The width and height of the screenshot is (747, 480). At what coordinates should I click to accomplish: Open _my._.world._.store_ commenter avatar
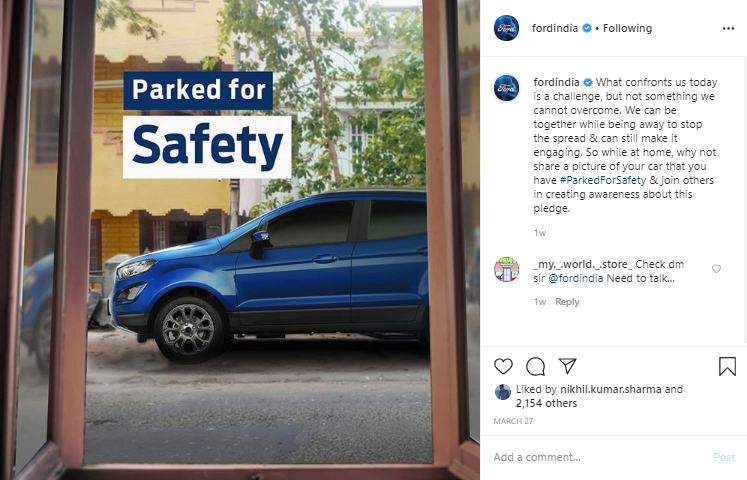pos(506,269)
